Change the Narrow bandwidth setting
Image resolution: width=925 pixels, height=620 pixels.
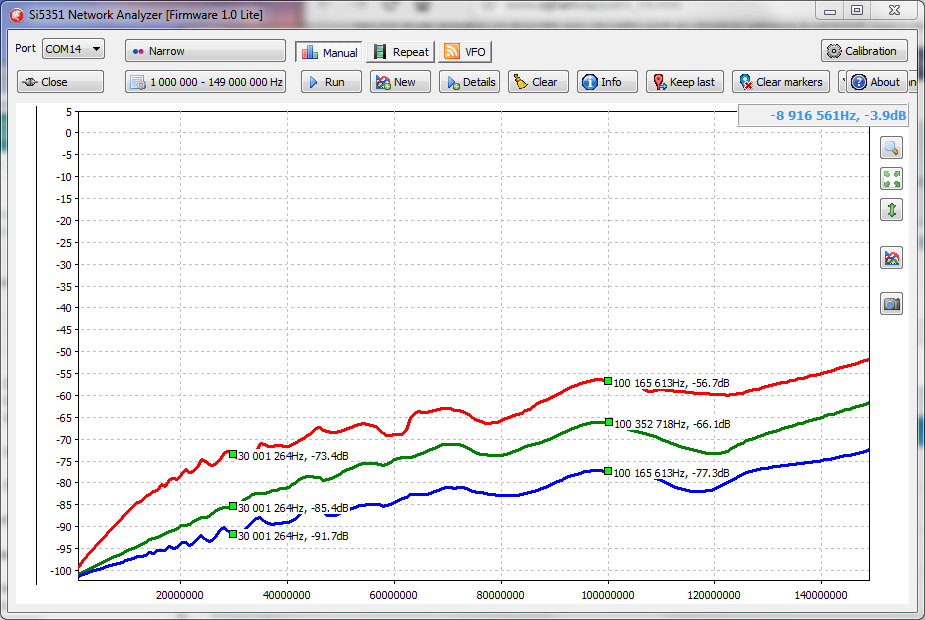coord(205,51)
